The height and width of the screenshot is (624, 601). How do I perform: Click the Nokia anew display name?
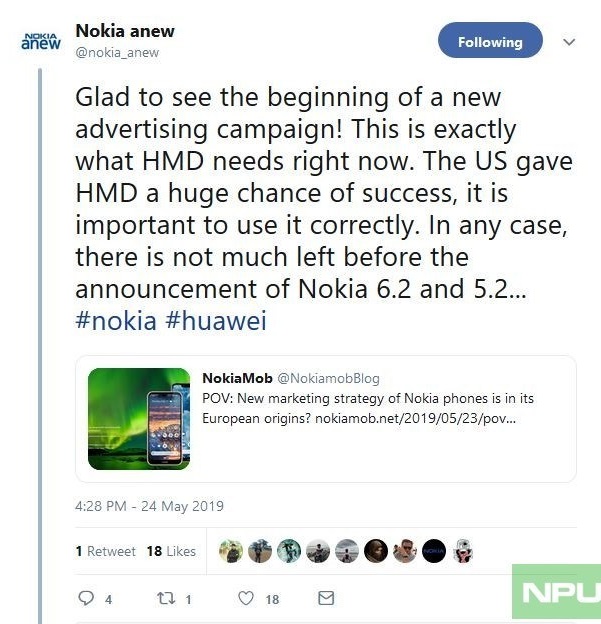point(125,31)
